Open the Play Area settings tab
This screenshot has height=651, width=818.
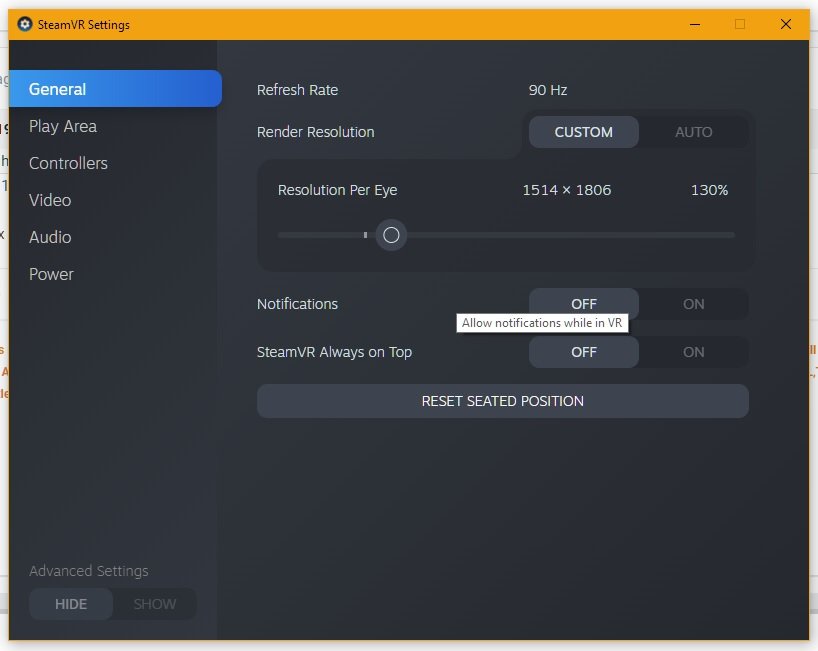tap(63, 126)
